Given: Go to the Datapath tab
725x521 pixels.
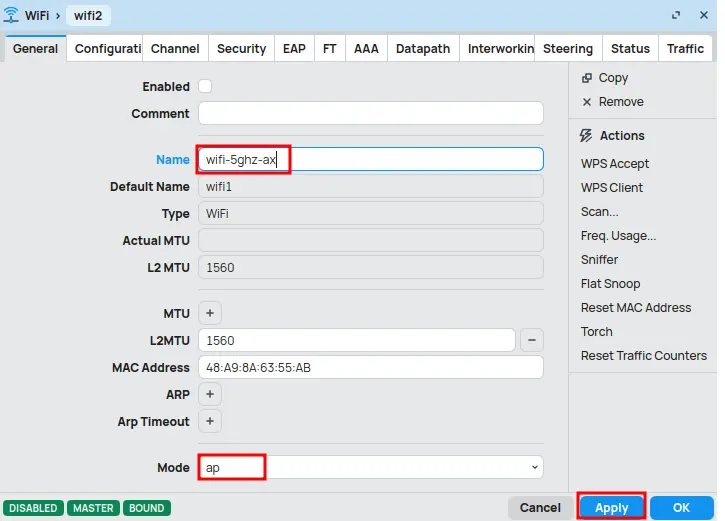Looking at the screenshot, I should (423, 48).
